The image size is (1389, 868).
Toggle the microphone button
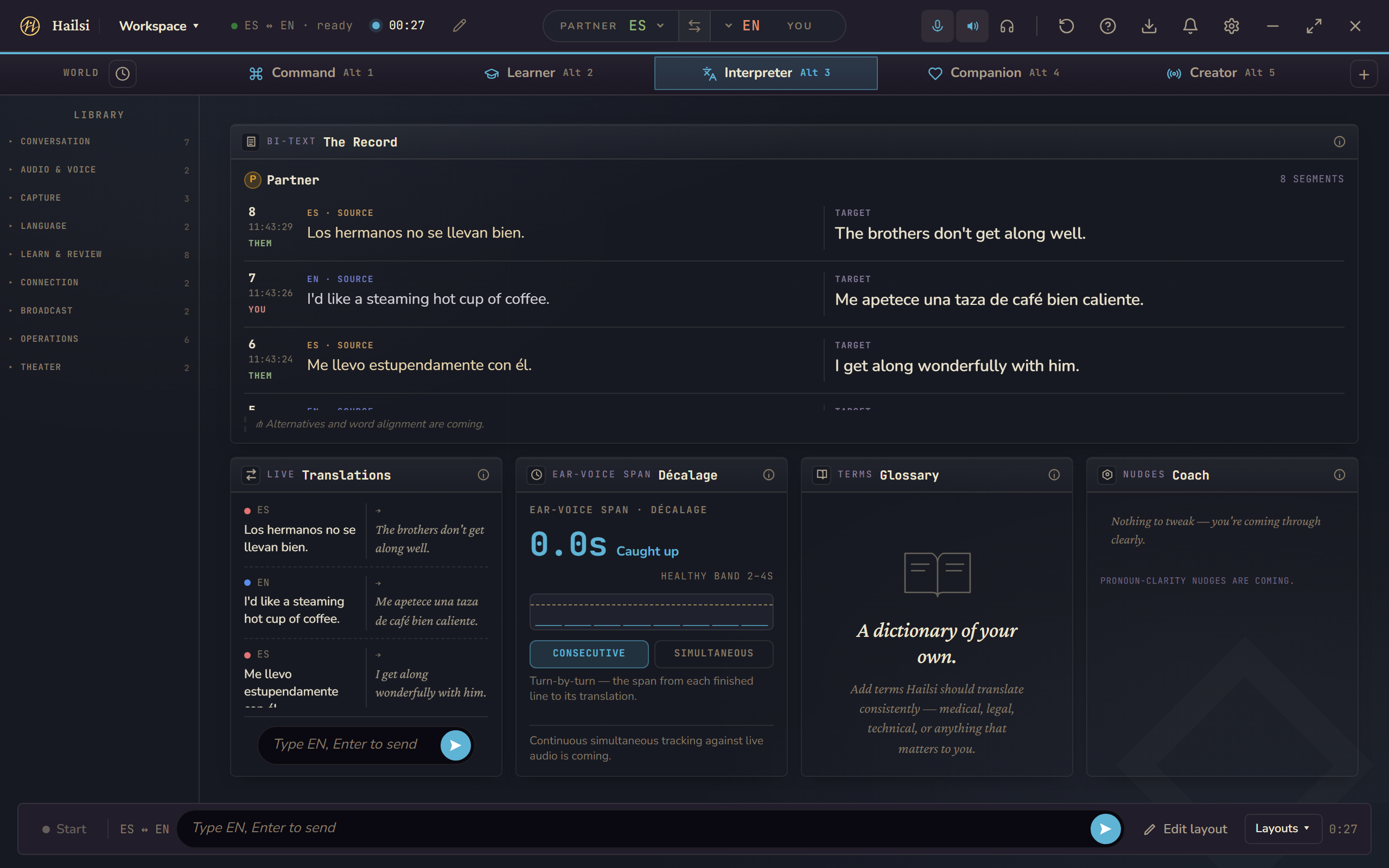937,26
